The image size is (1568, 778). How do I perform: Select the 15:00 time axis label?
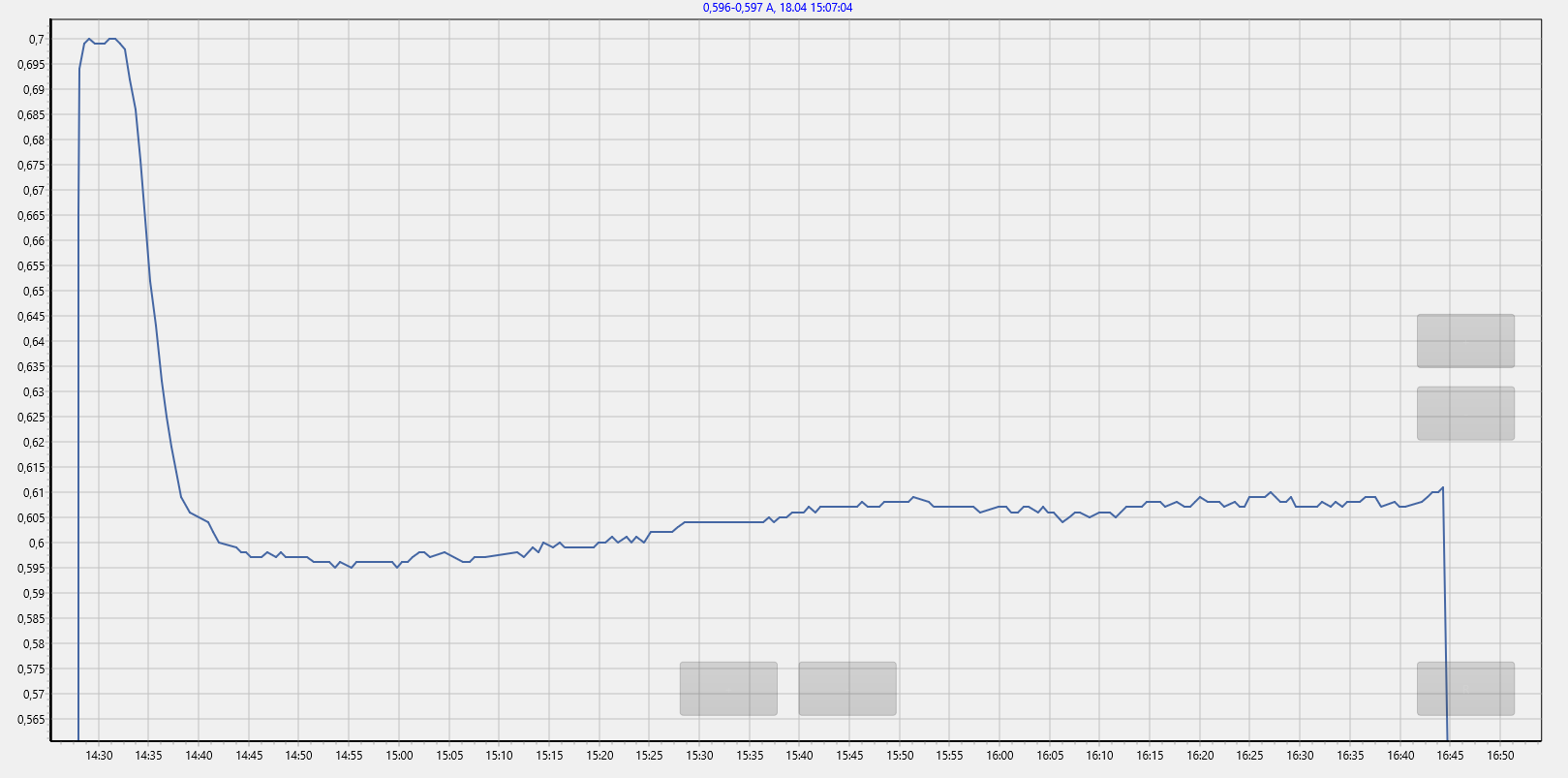[x=399, y=756]
